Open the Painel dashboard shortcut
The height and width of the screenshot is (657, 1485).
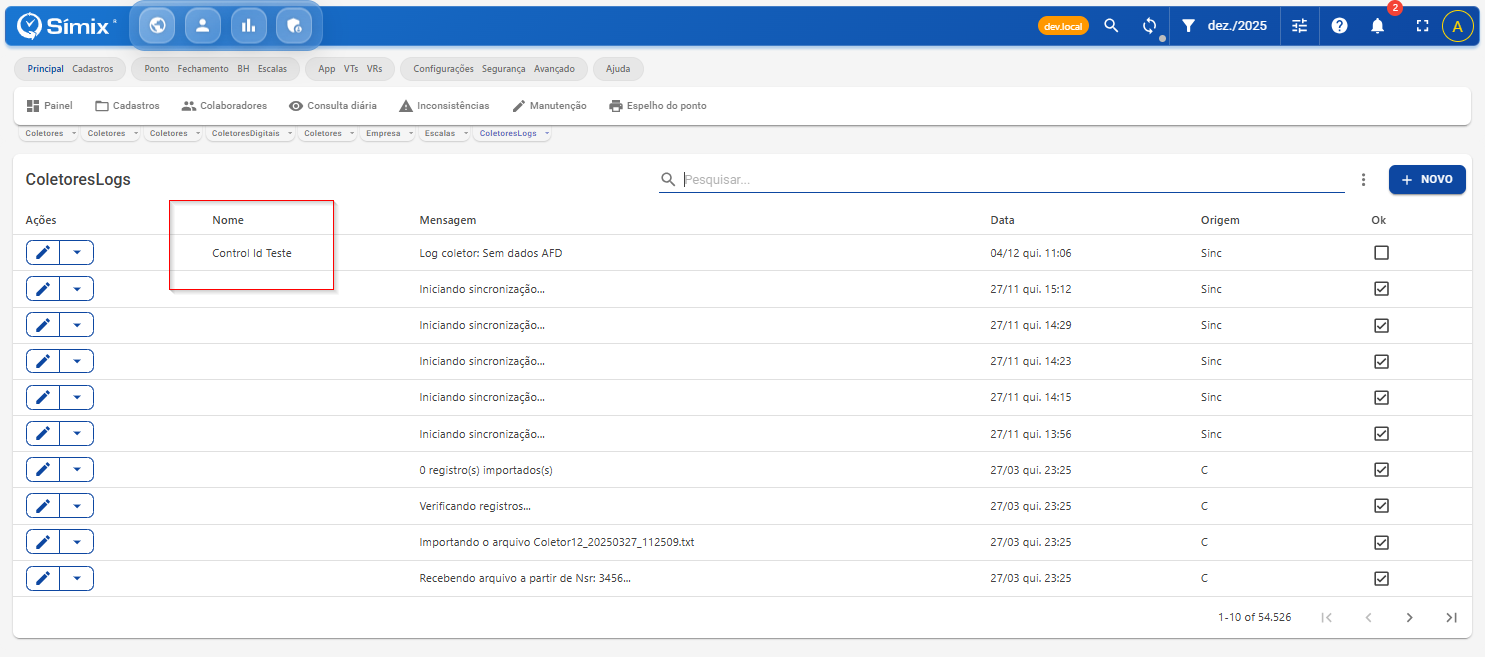pos(49,105)
